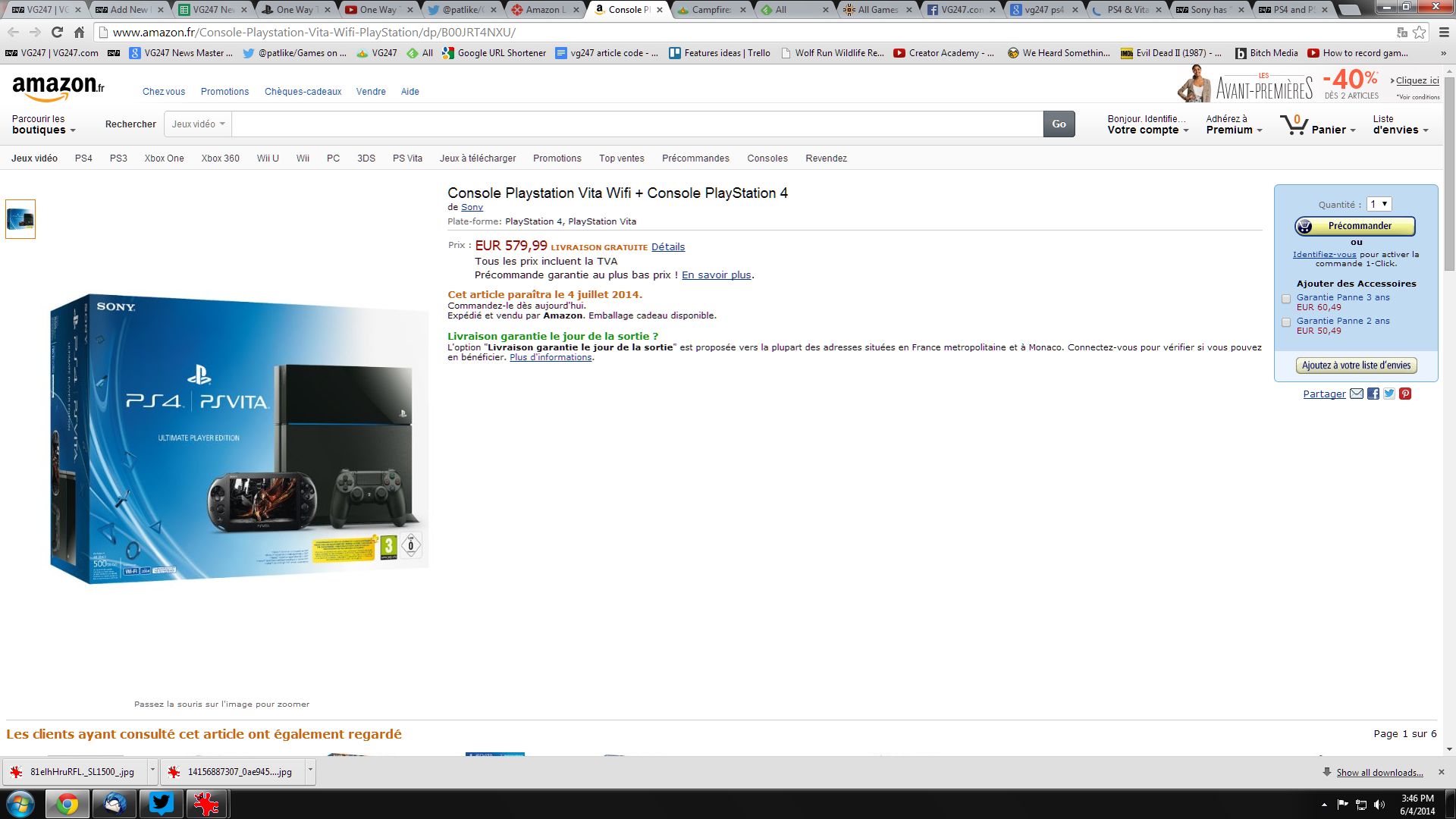Switch to the PS Vita section tab
Viewport: 1456px width, 819px height.
tap(407, 158)
